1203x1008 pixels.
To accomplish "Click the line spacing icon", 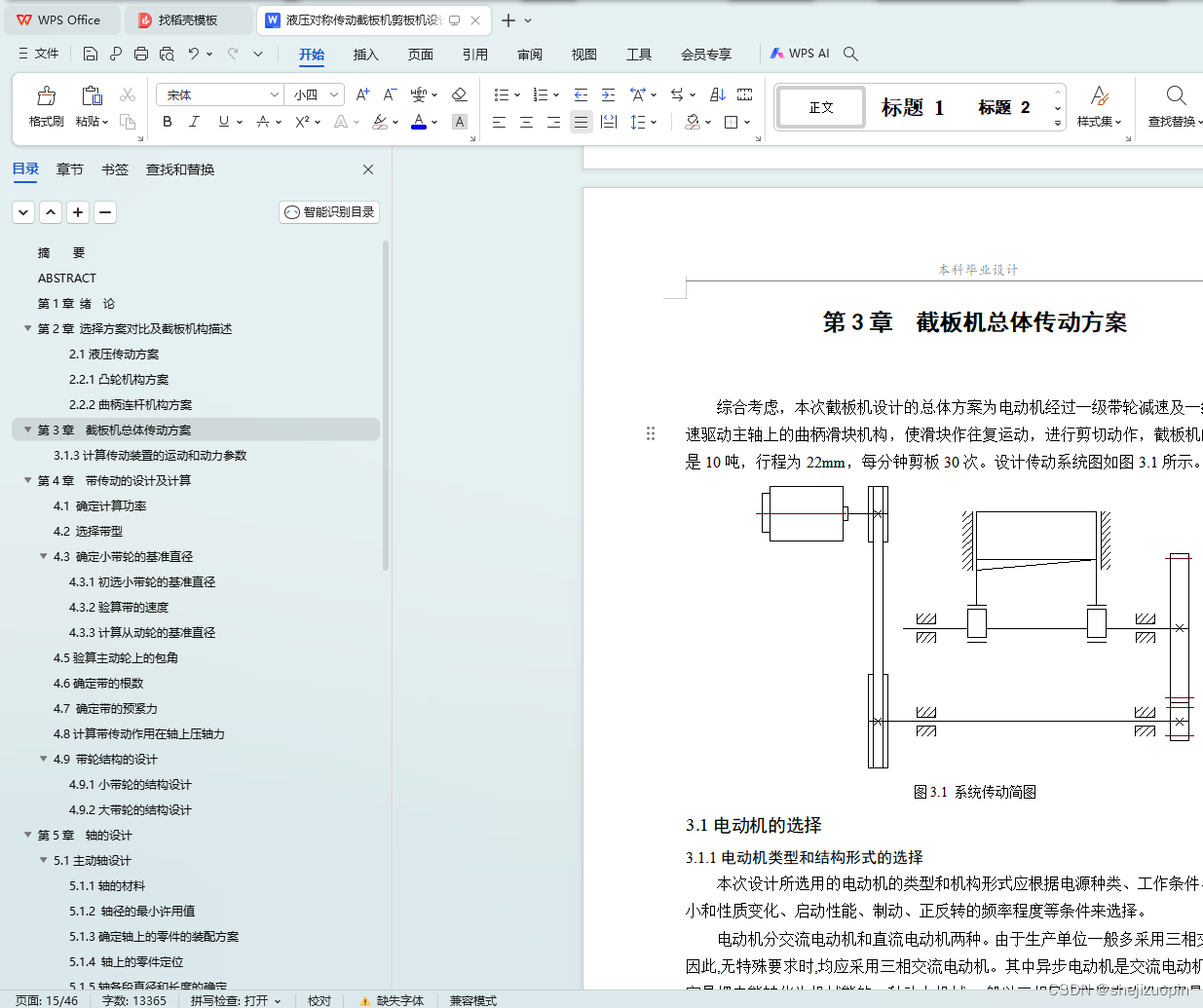I will point(638,122).
